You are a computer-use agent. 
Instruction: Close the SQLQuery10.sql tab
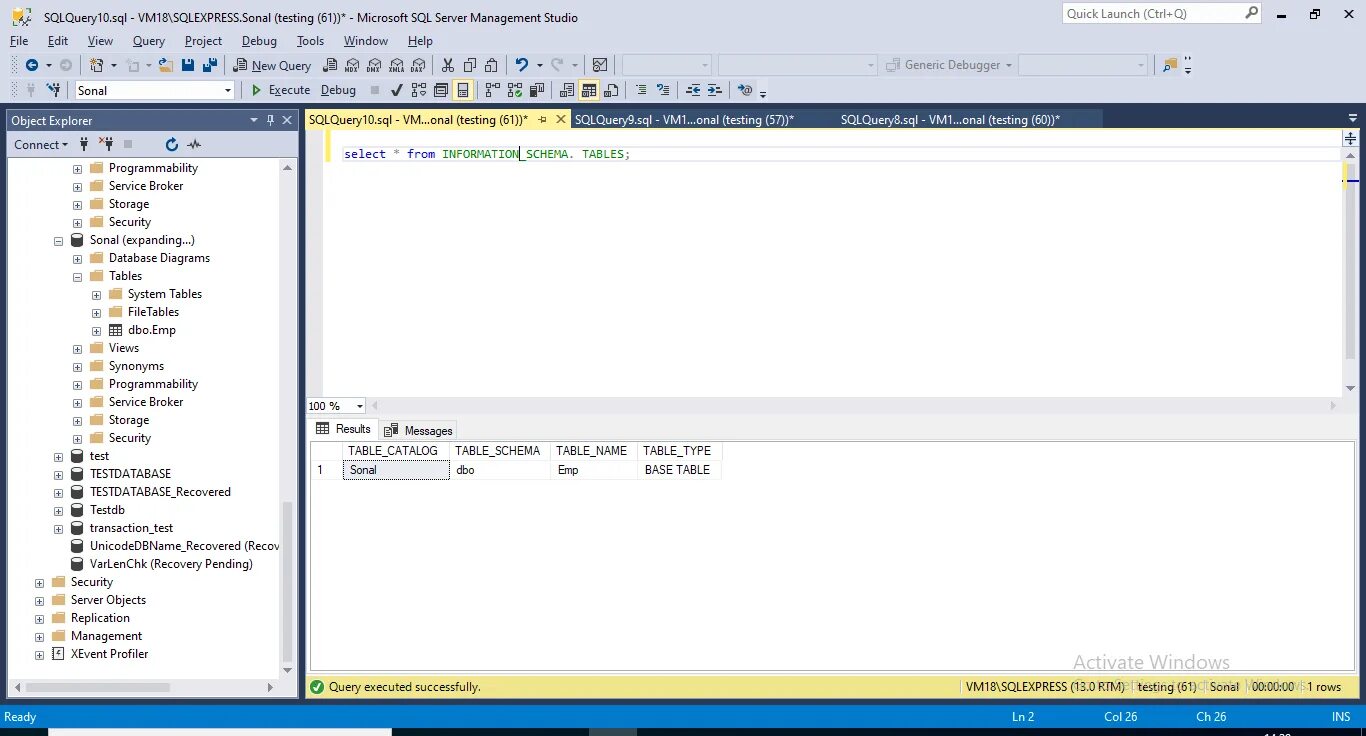(561, 119)
